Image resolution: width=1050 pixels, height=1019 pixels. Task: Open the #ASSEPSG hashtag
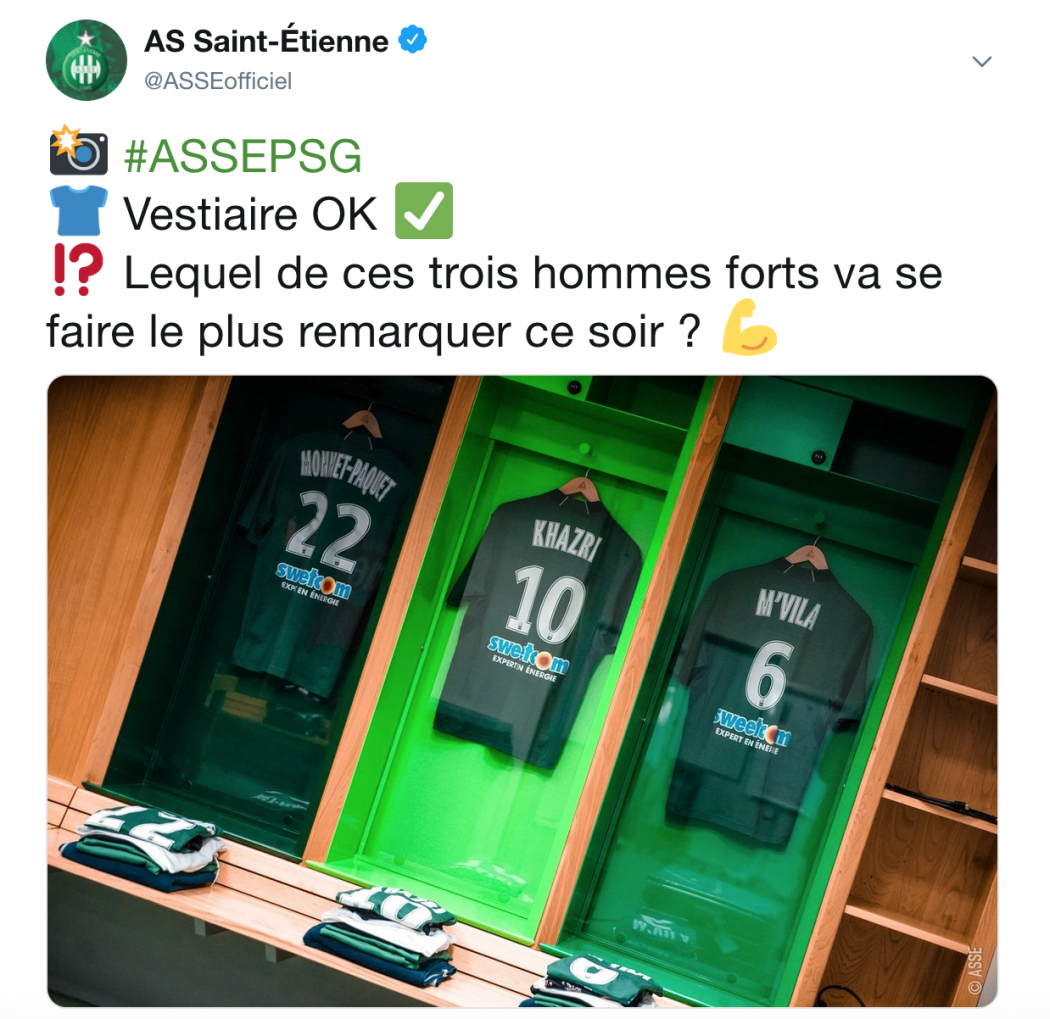tap(243, 156)
